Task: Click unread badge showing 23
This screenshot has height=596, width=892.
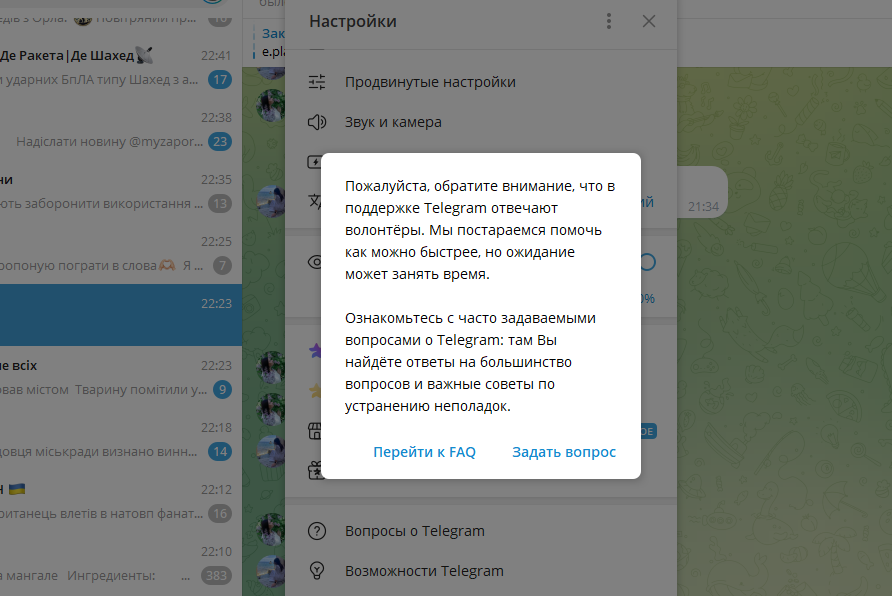Action: [220, 142]
